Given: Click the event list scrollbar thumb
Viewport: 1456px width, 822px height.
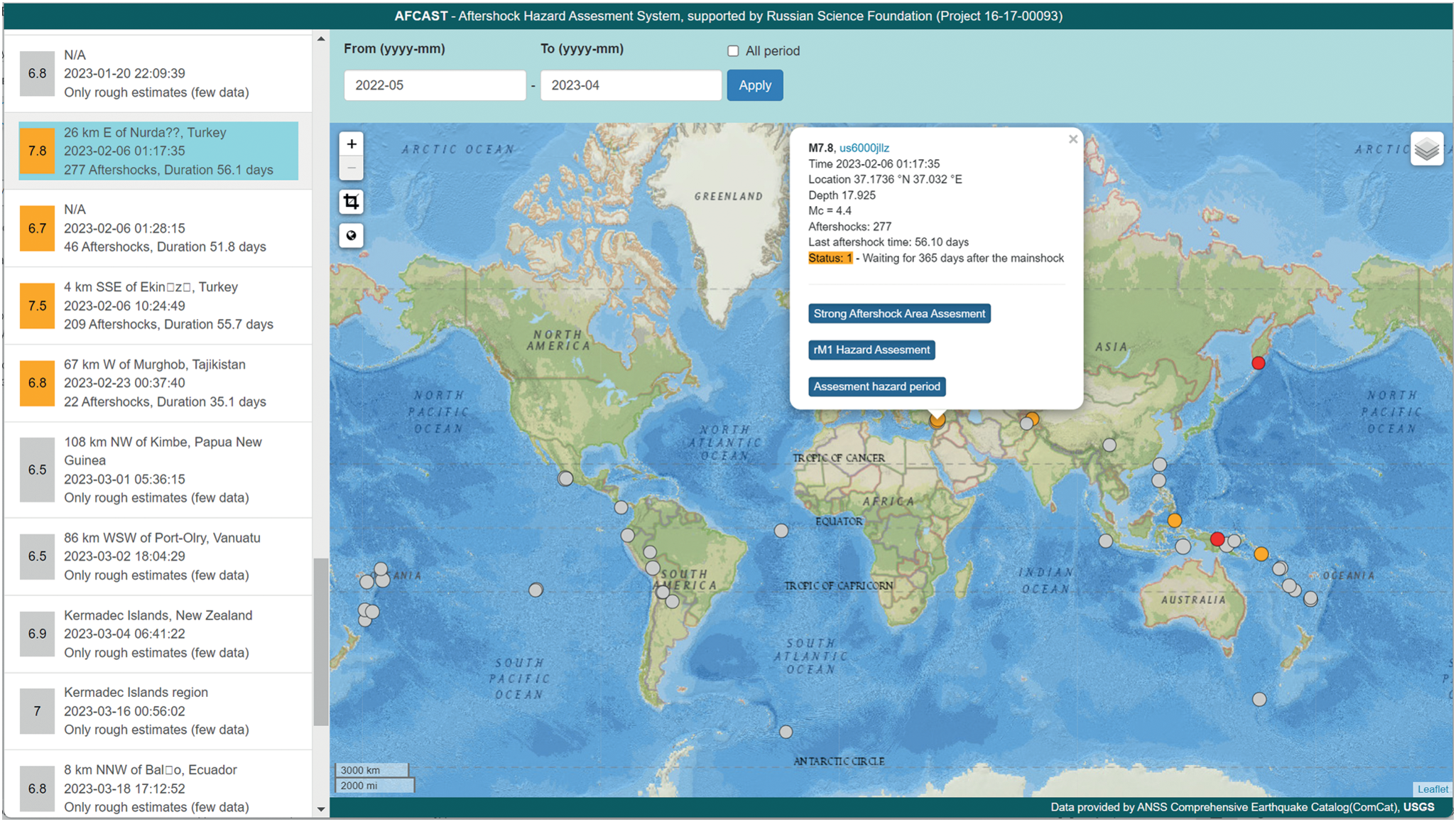Looking at the screenshot, I should (320, 641).
